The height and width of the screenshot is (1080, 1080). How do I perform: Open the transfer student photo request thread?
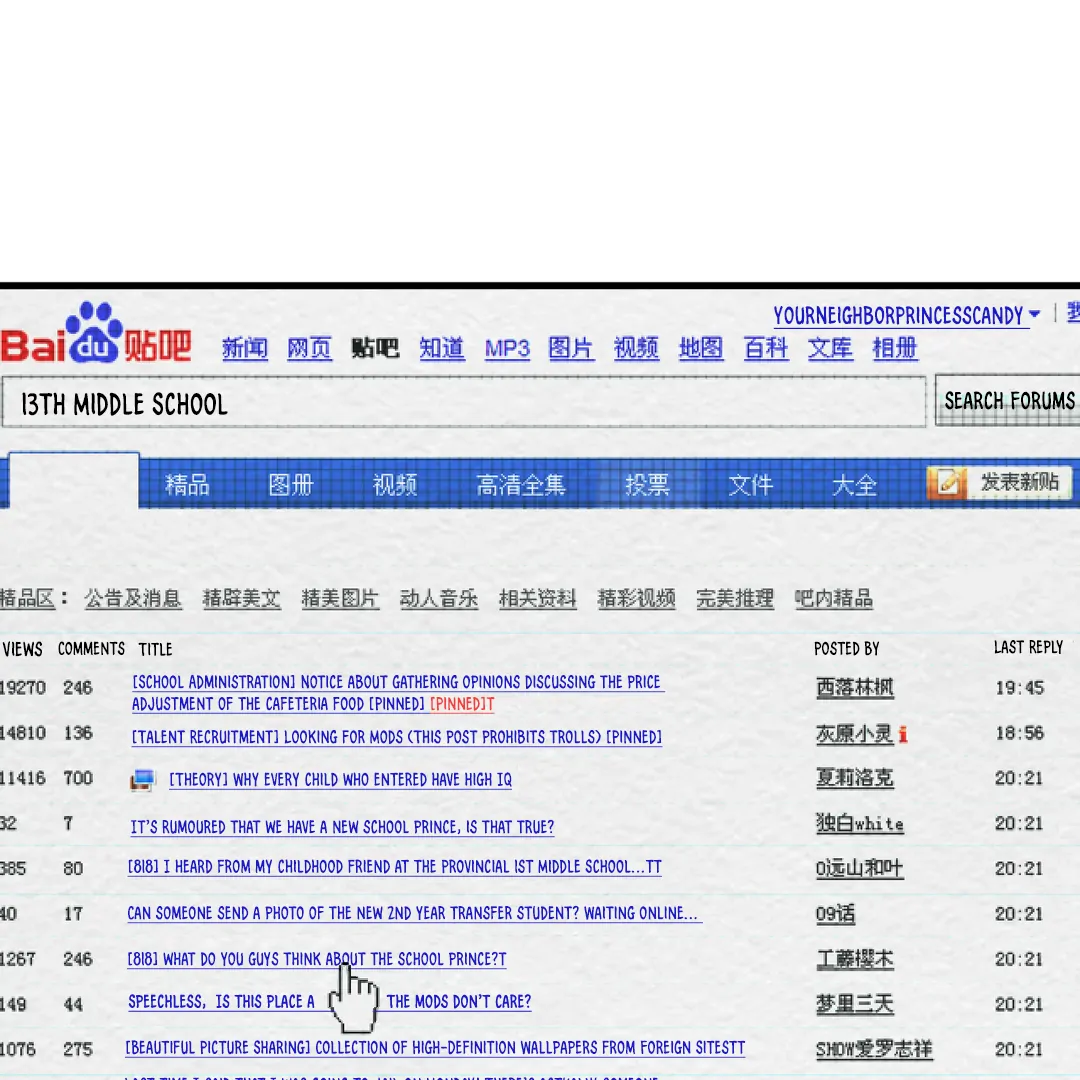[x=413, y=913]
